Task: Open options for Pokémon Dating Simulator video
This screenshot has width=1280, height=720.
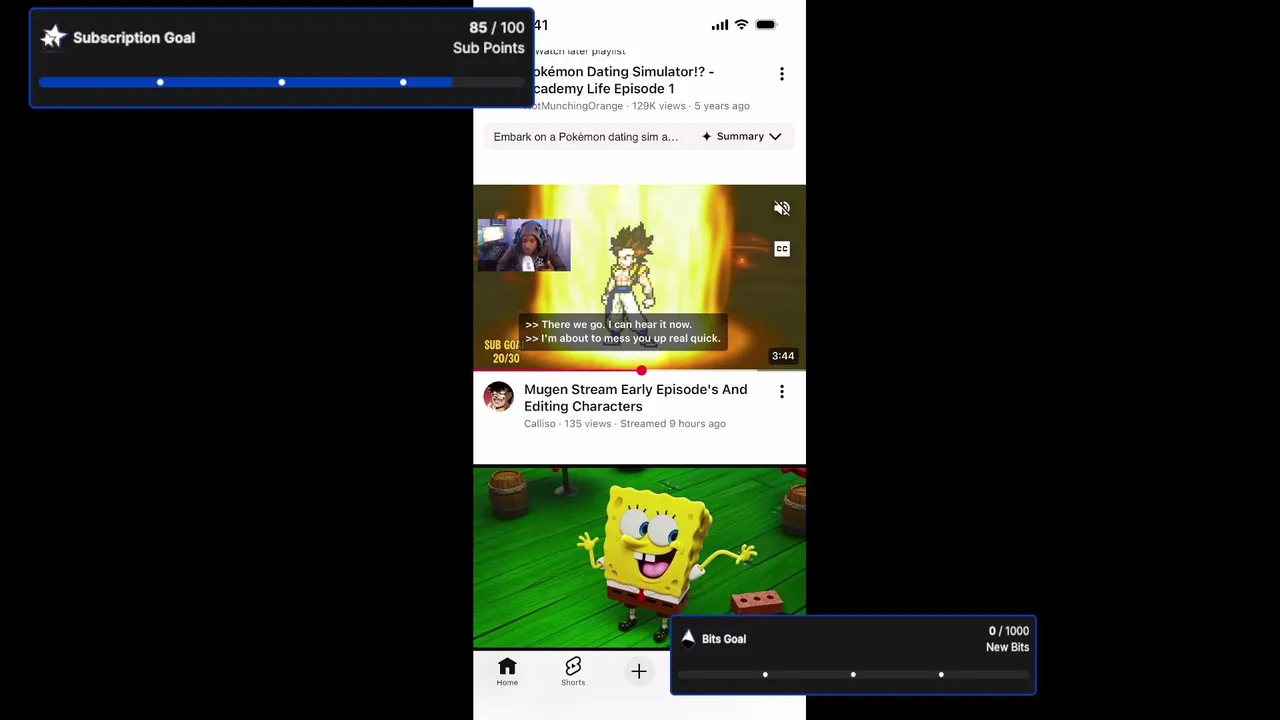Action: click(x=782, y=74)
